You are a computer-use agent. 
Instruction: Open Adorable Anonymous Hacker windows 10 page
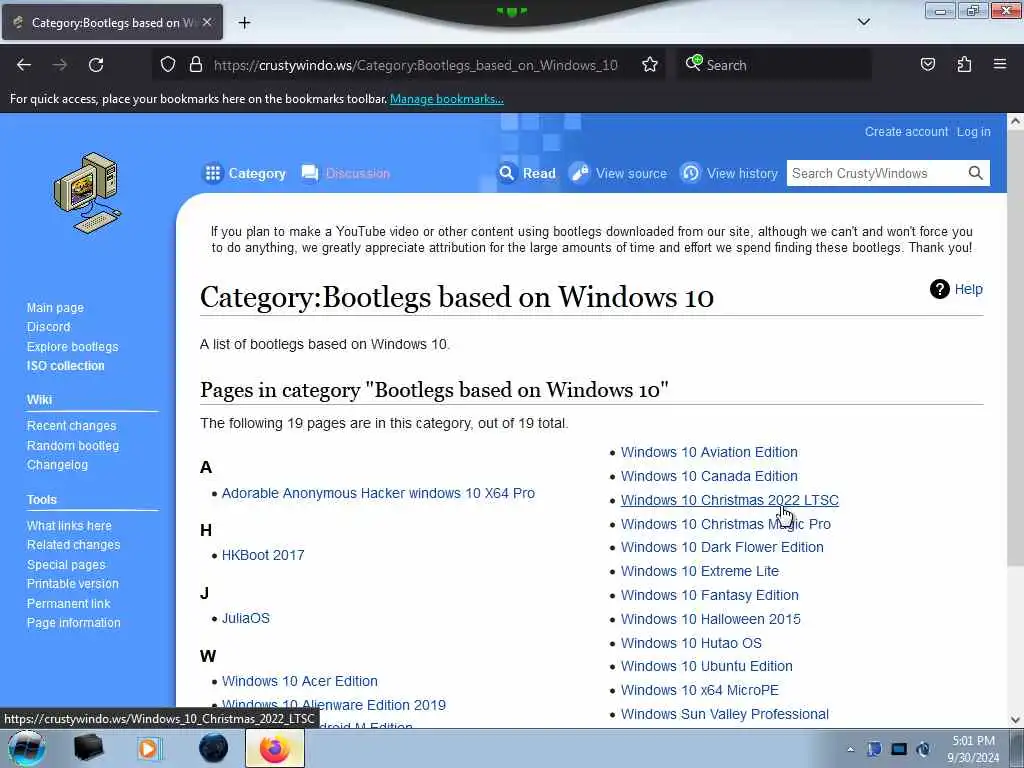(x=378, y=493)
